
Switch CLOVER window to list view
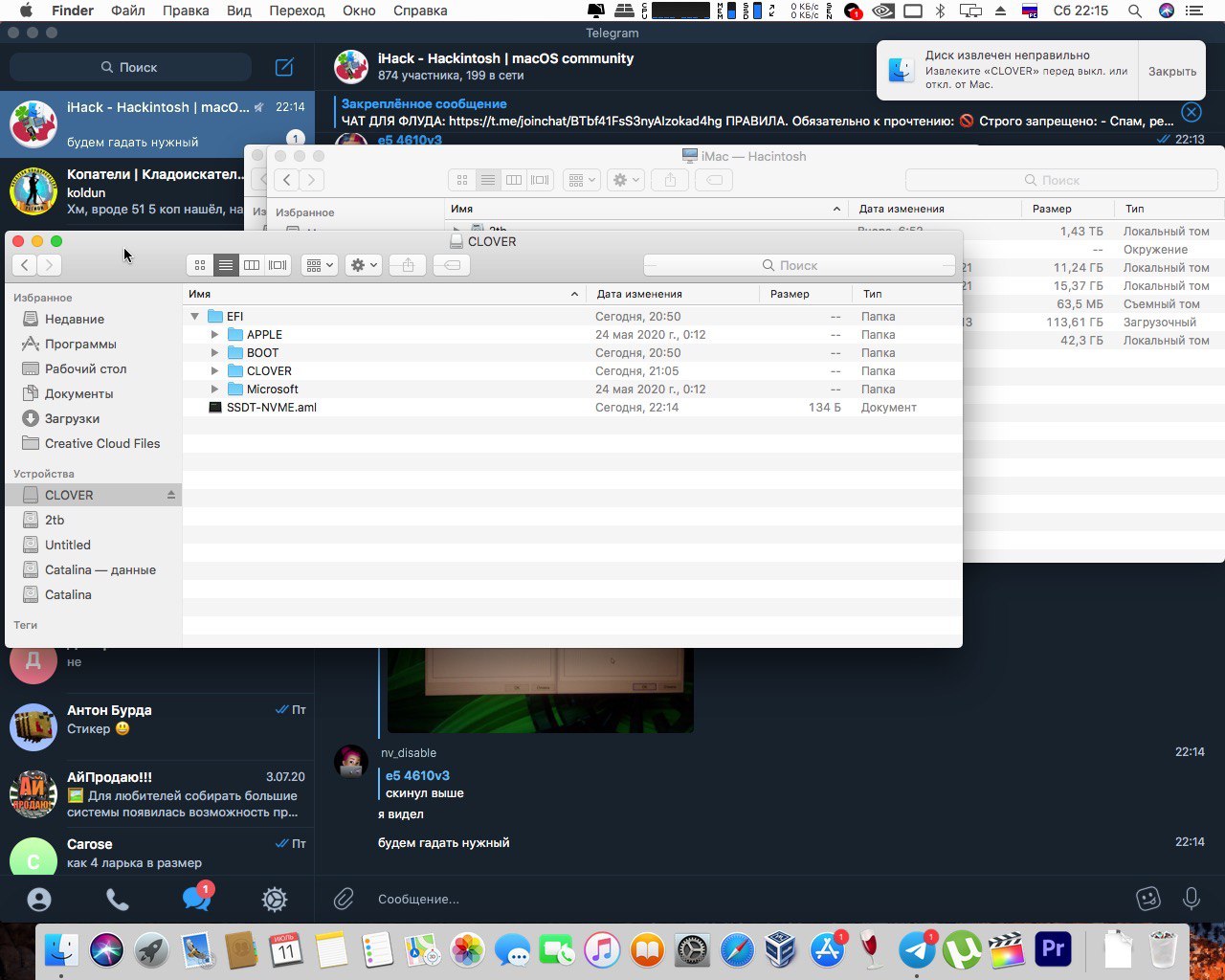tap(225, 265)
